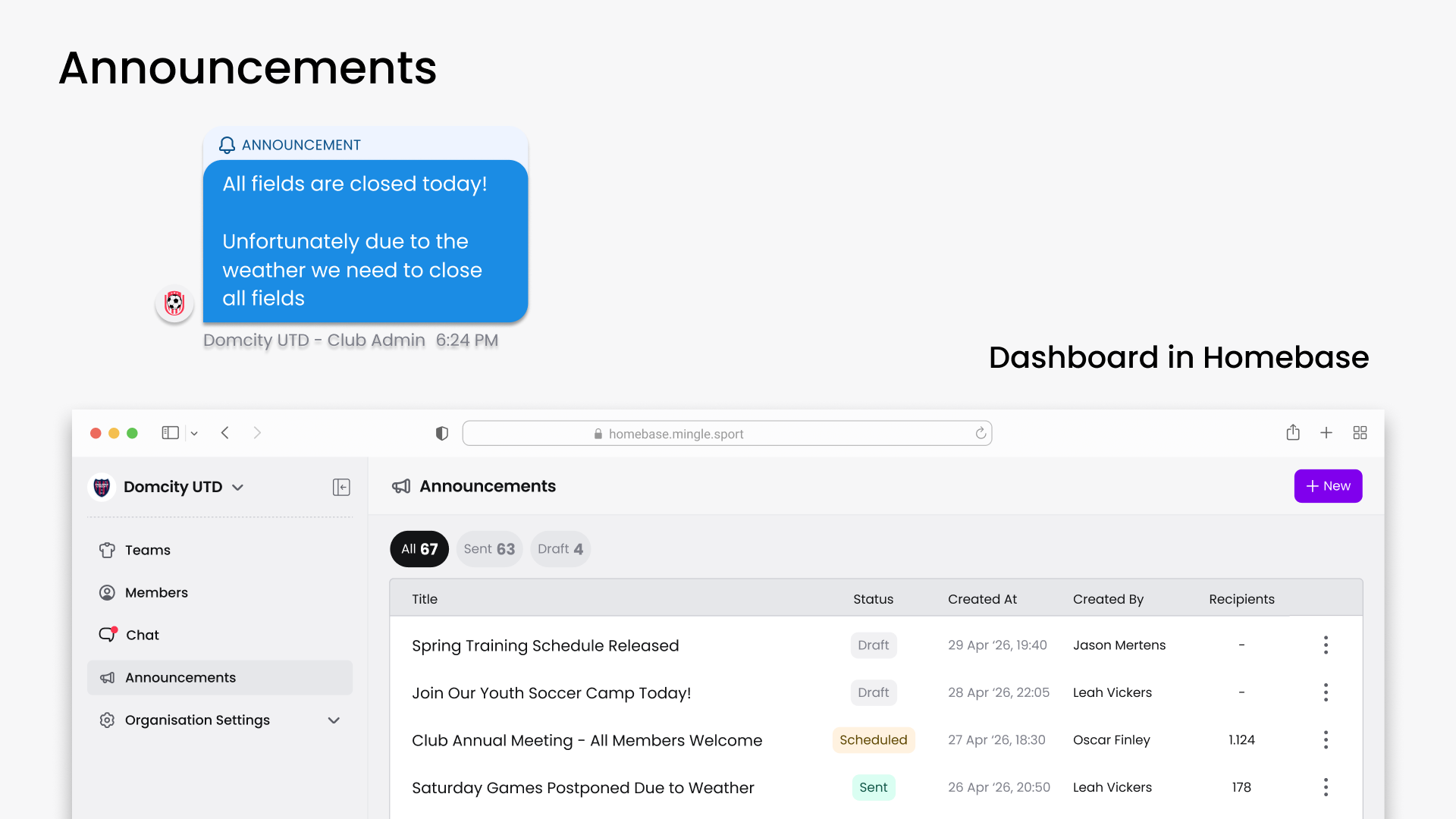Open Organisation Settings in the sidebar
Viewport: 1456px width, 819px height.
tap(220, 720)
